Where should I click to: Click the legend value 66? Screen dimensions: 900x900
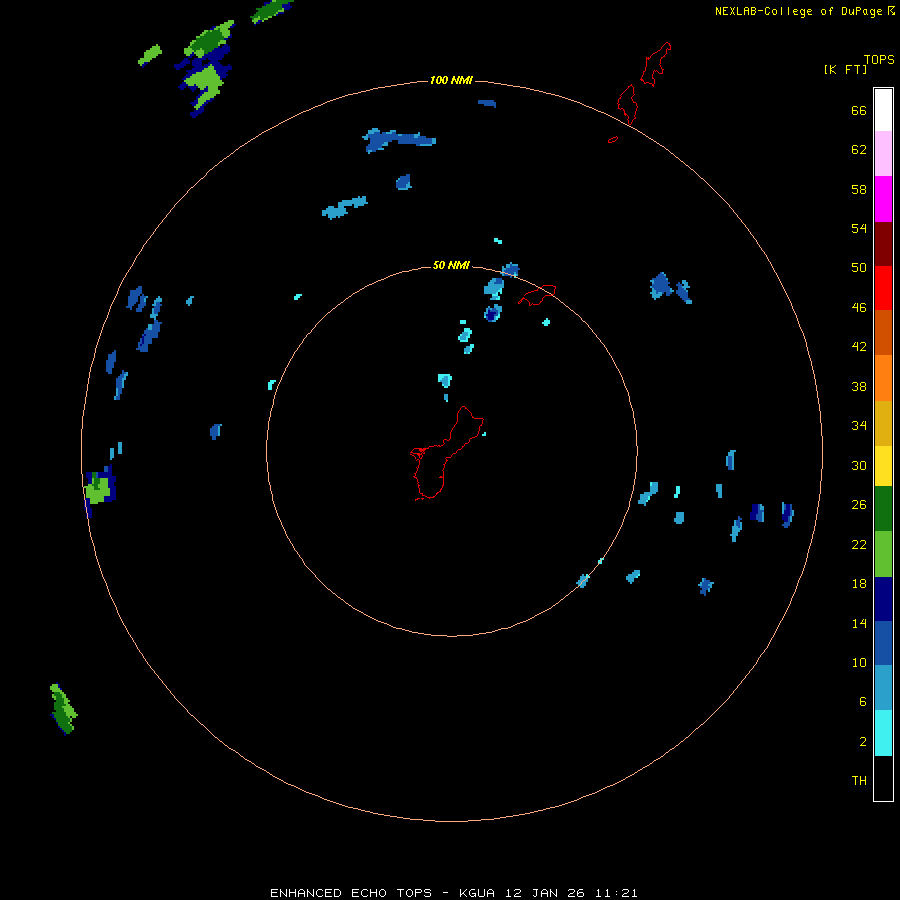coord(859,110)
